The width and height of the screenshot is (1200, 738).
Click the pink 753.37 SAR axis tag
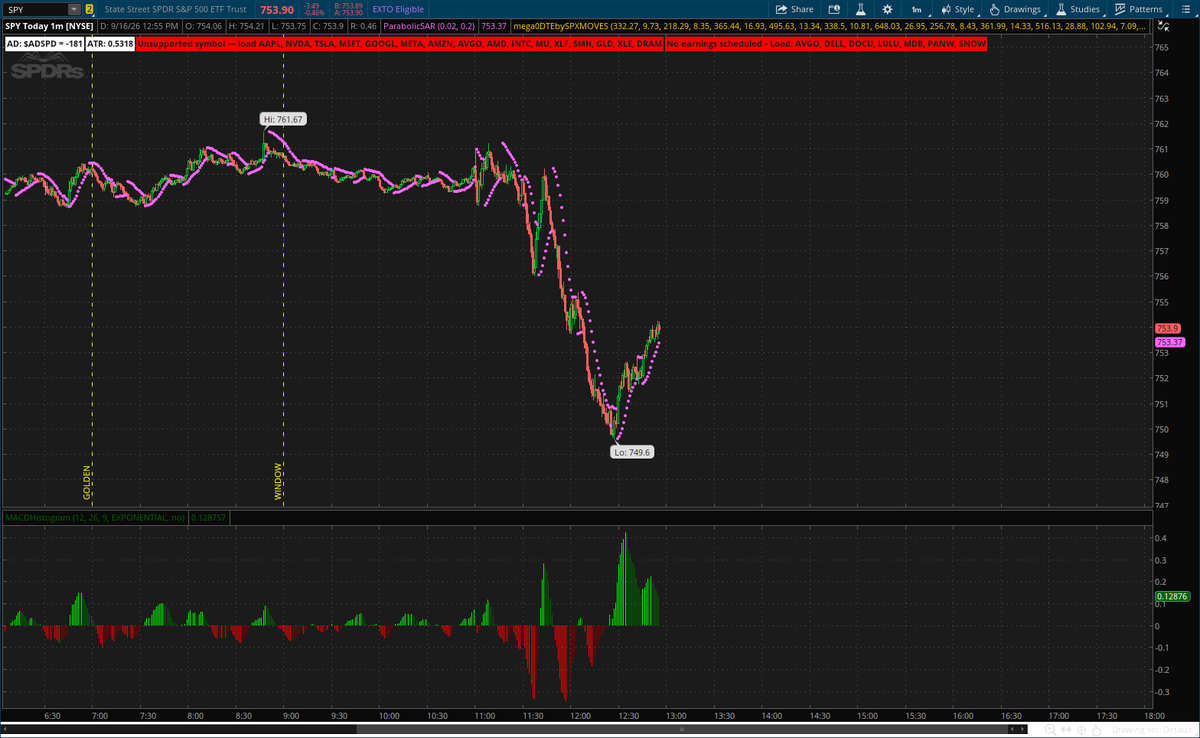1169,342
